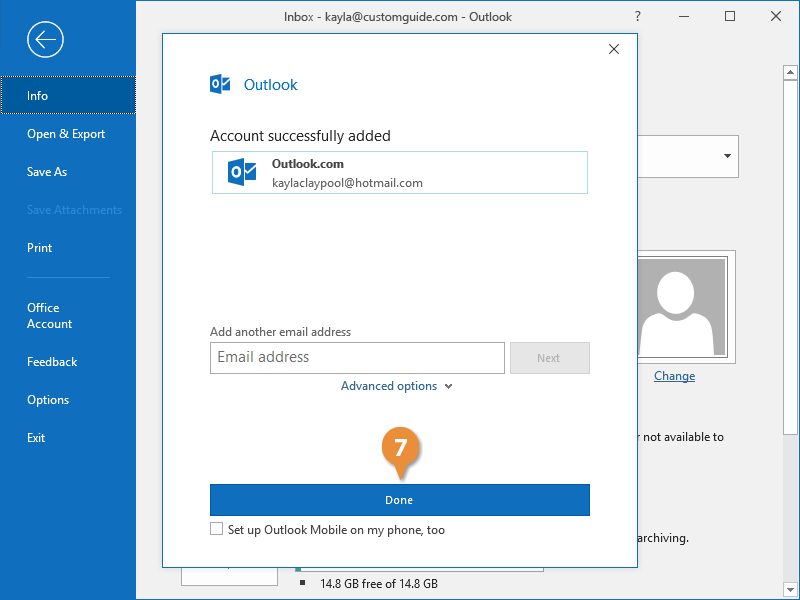The height and width of the screenshot is (600, 800).
Task: Select Info in the sidebar
Action: [68, 95]
